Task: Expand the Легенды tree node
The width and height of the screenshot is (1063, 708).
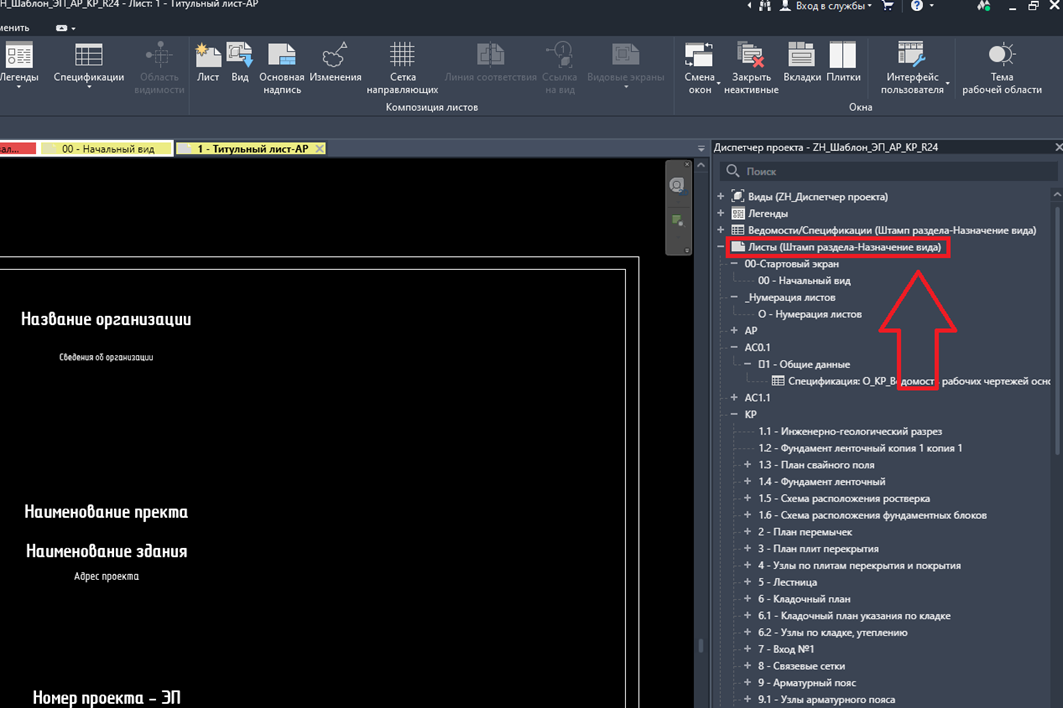Action: [721, 214]
